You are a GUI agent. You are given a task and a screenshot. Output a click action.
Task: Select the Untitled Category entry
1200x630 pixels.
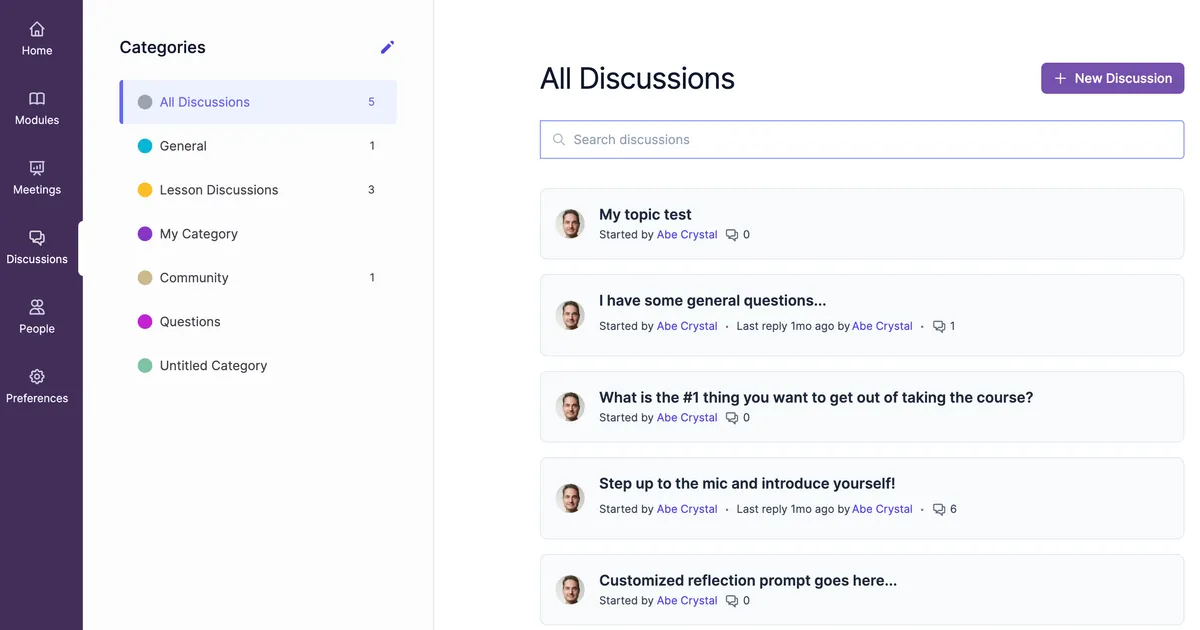(x=213, y=365)
